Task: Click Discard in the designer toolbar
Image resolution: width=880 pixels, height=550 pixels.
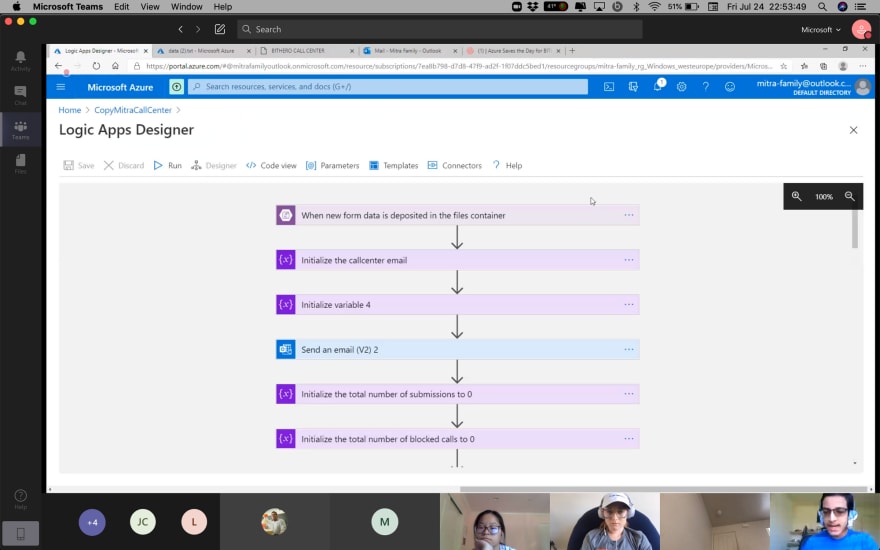Action: tap(124, 166)
